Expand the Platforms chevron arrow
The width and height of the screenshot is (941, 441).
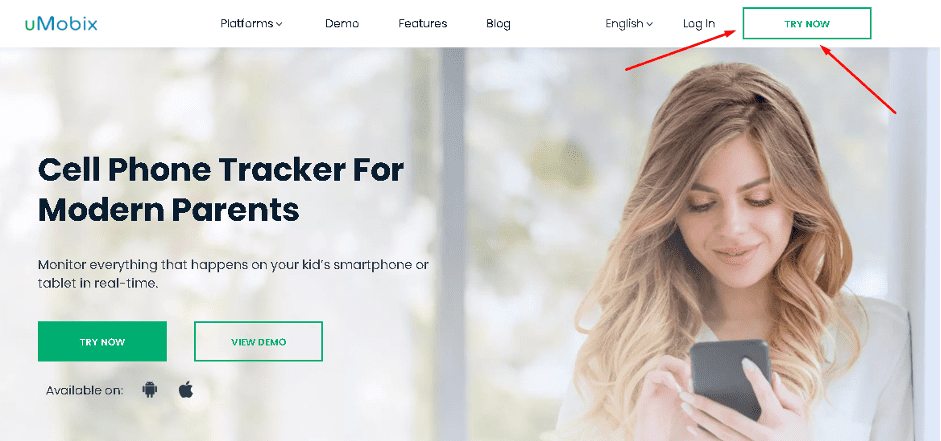click(x=279, y=24)
